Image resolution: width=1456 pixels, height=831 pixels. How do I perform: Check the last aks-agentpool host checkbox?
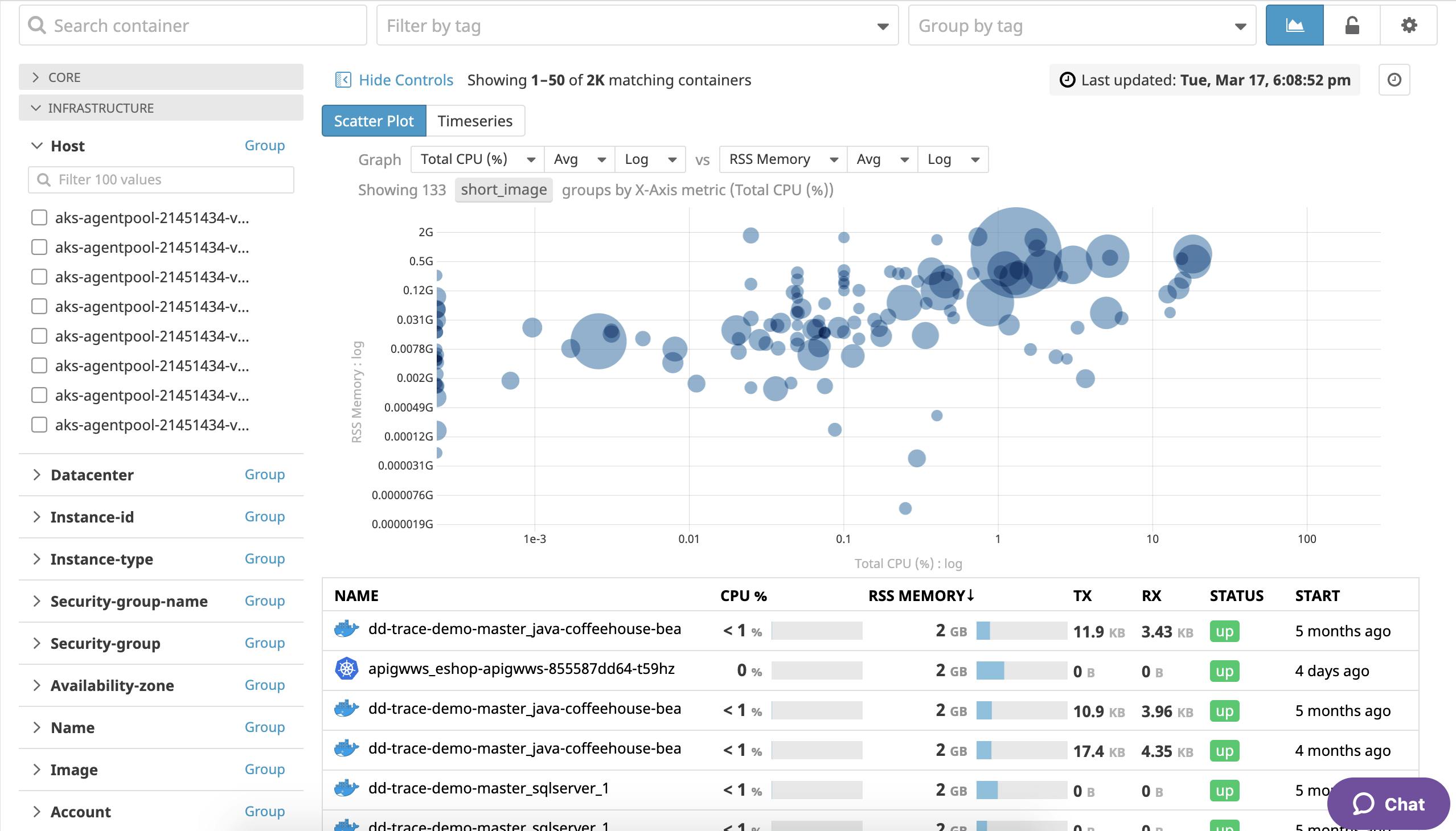tap(38, 425)
